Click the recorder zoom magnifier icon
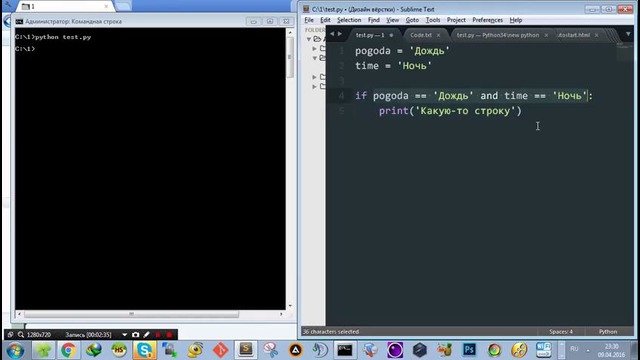The width and height of the screenshot is (640, 360). pyautogui.click(x=20, y=335)
